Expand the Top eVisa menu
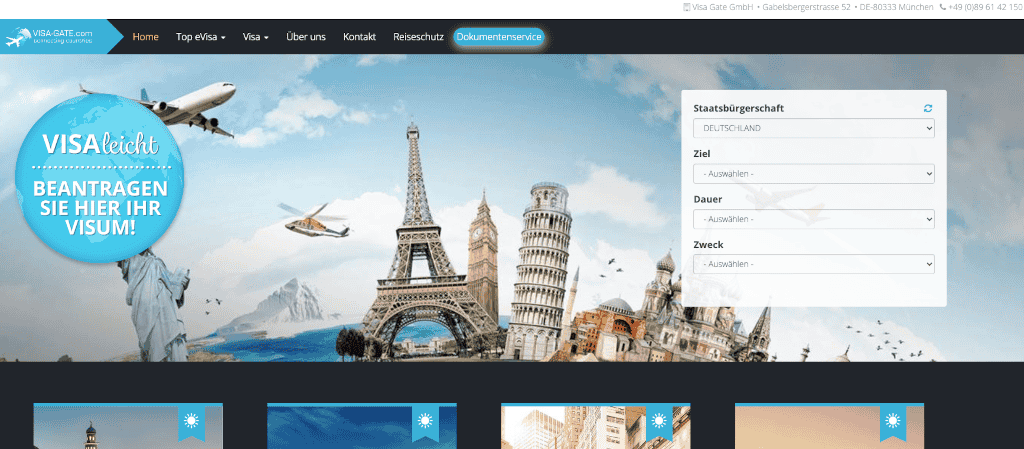Screen dimensions: 1024x449 pos(201,37)
